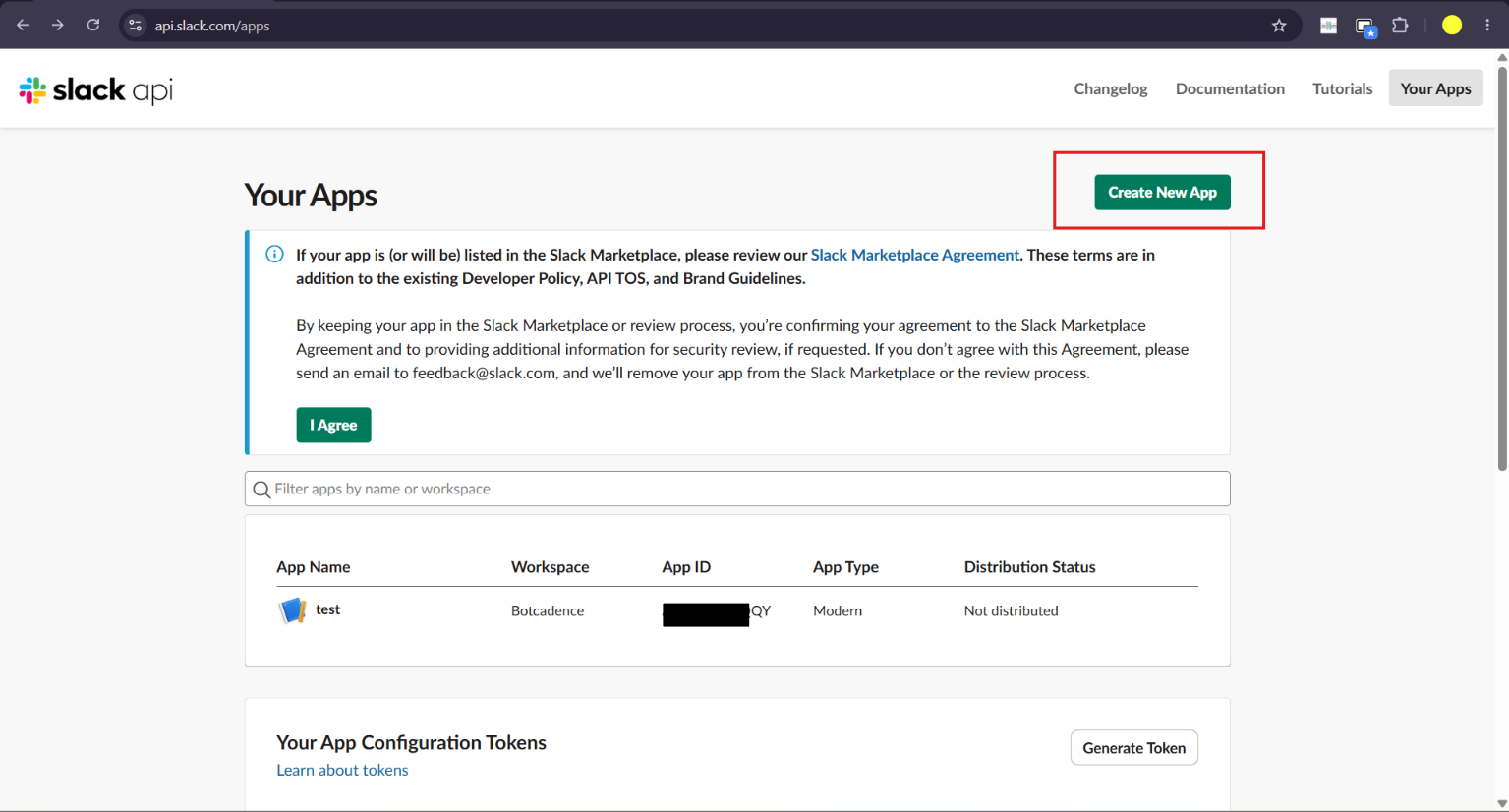The image size is (1509, 812).
Task: Open the Changelog menu item
Action: pyautogui.click(x=1111, y=88)
